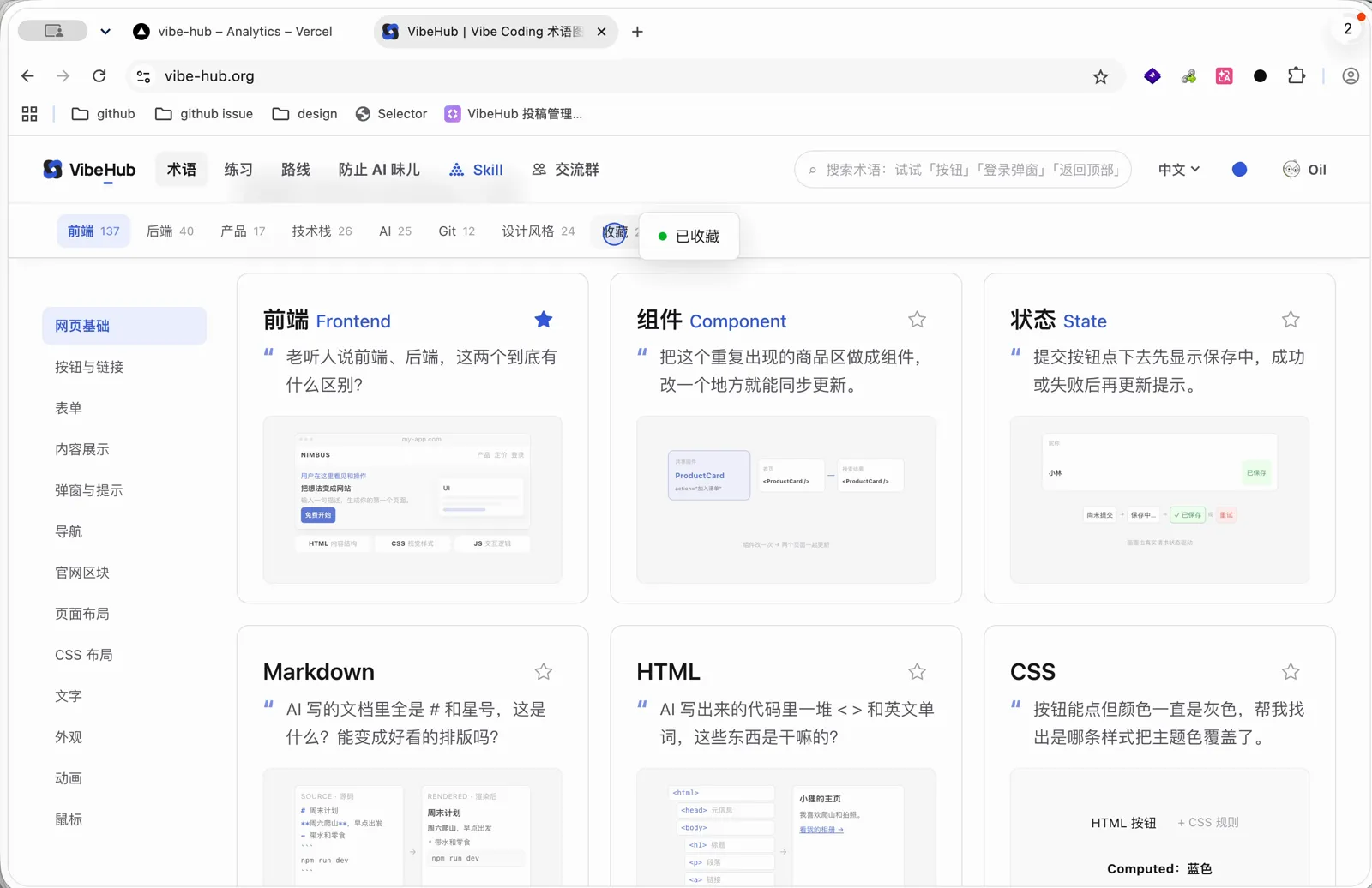Reload the page

click(99, 76)
